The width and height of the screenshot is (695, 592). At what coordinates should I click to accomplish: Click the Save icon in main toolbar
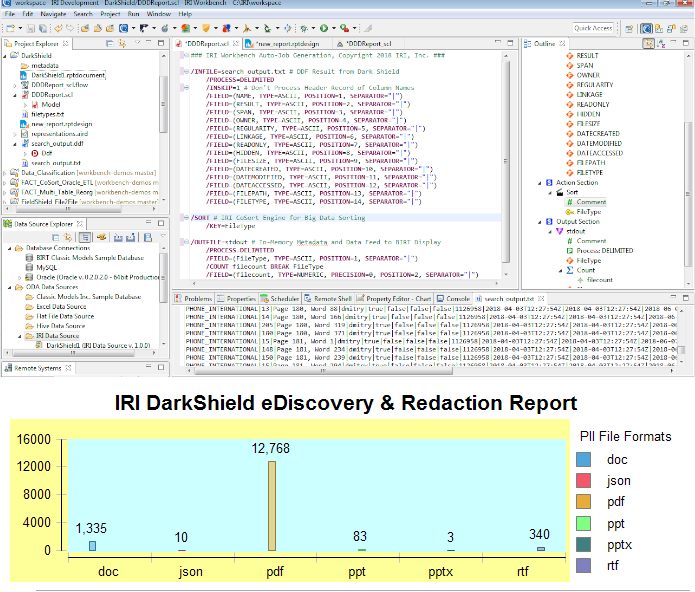click(31, 28)
